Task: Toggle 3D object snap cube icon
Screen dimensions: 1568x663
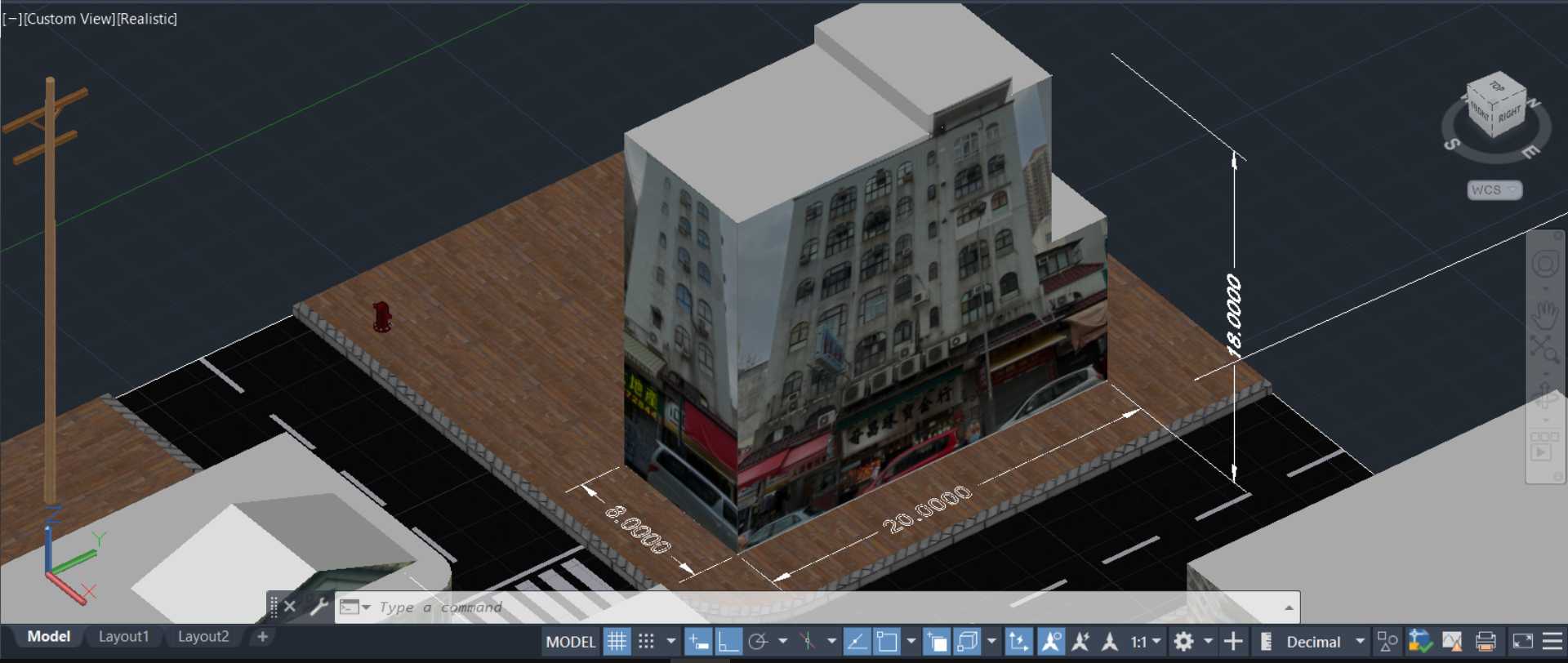Action: pyautogui.click(x=967, y=642)
